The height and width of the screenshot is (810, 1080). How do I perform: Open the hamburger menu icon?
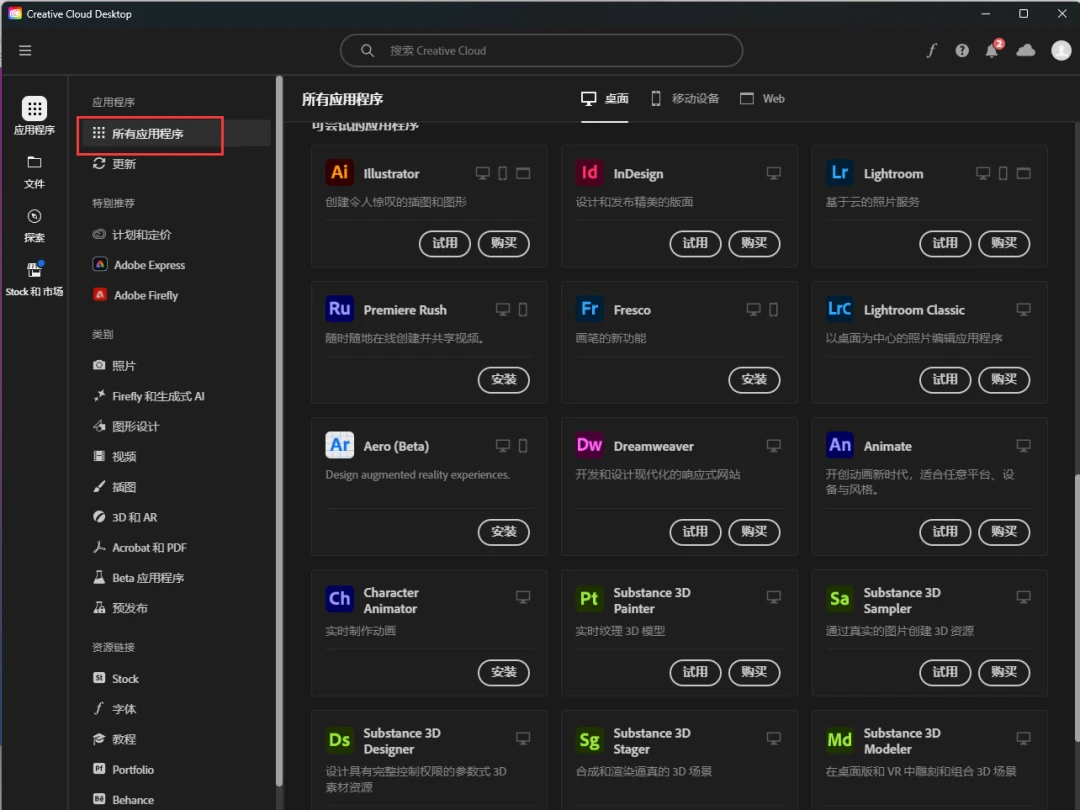click(x=25, y=50)
